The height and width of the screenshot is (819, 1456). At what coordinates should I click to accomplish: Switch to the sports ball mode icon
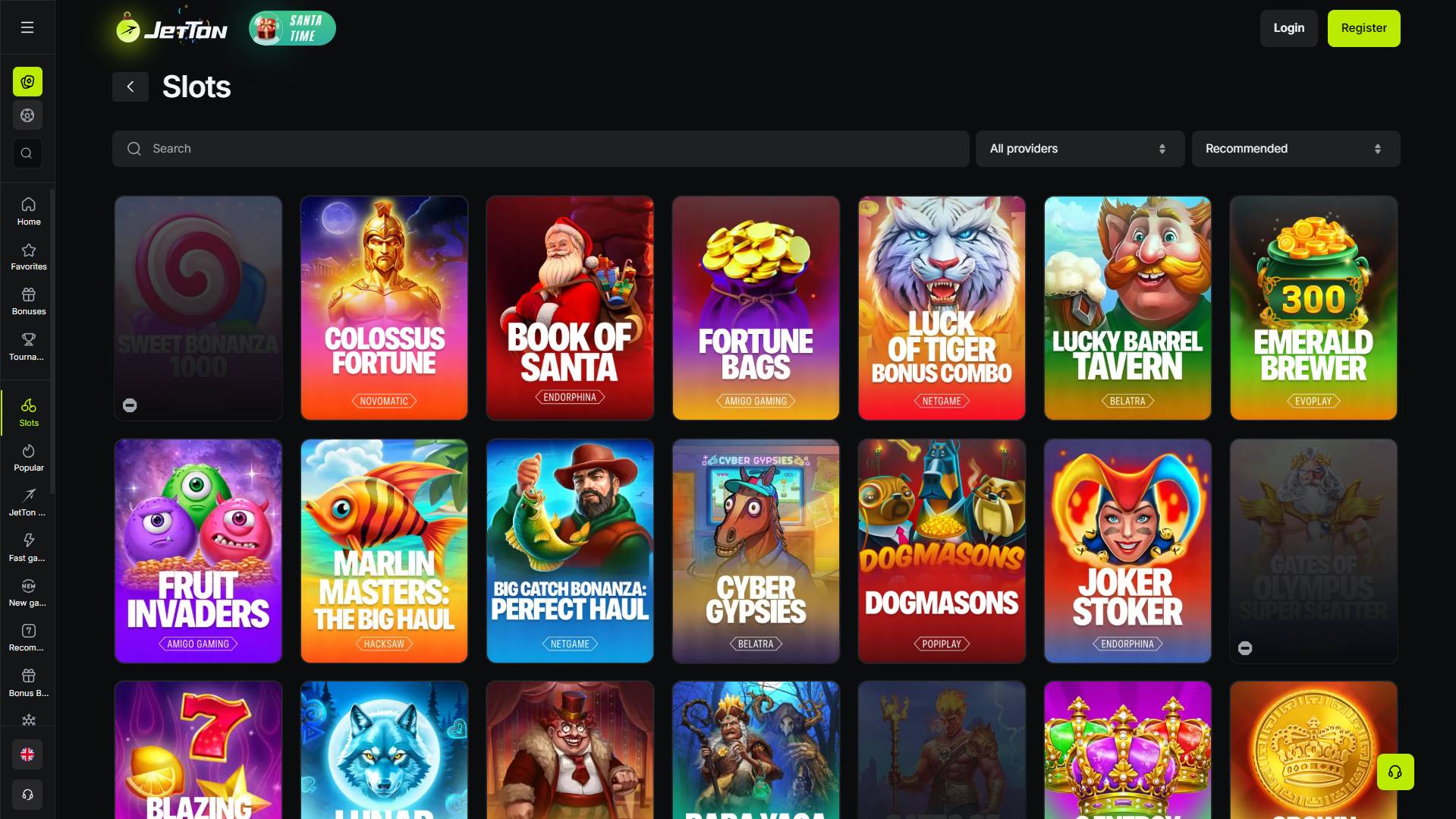27,115
